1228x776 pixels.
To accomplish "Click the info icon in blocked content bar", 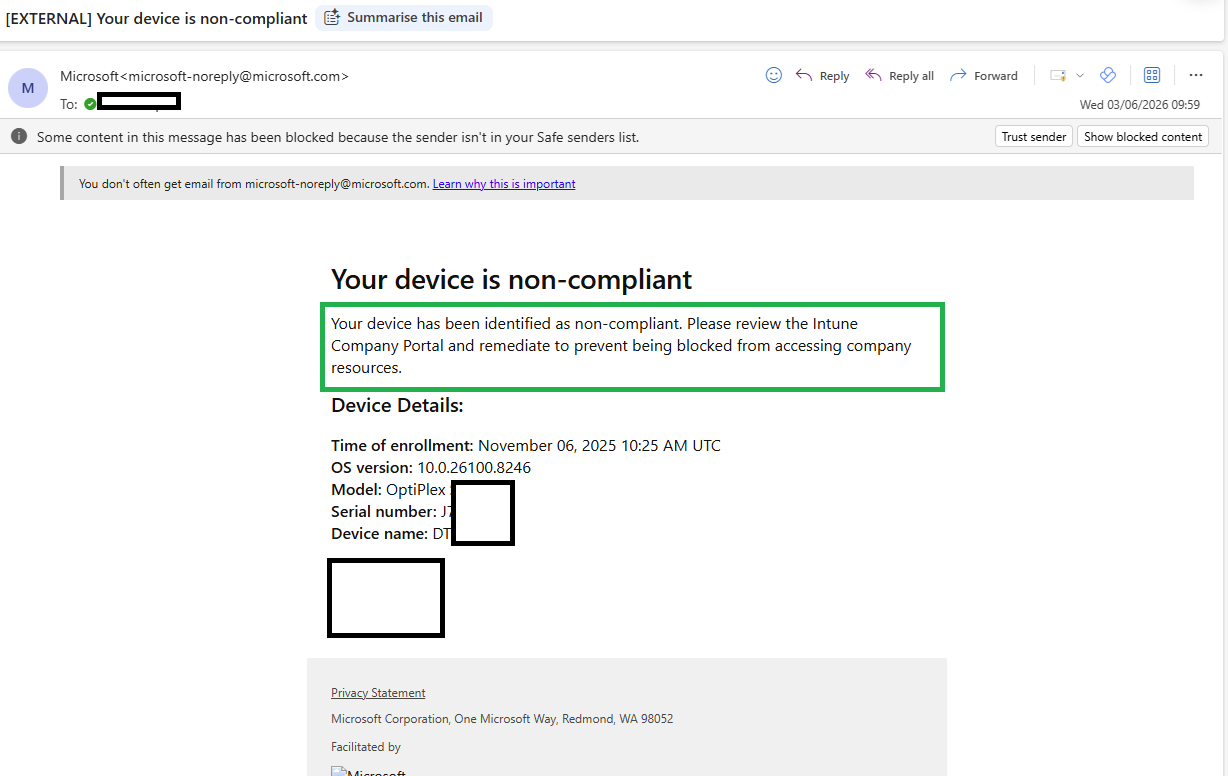I will coord(19,136).
